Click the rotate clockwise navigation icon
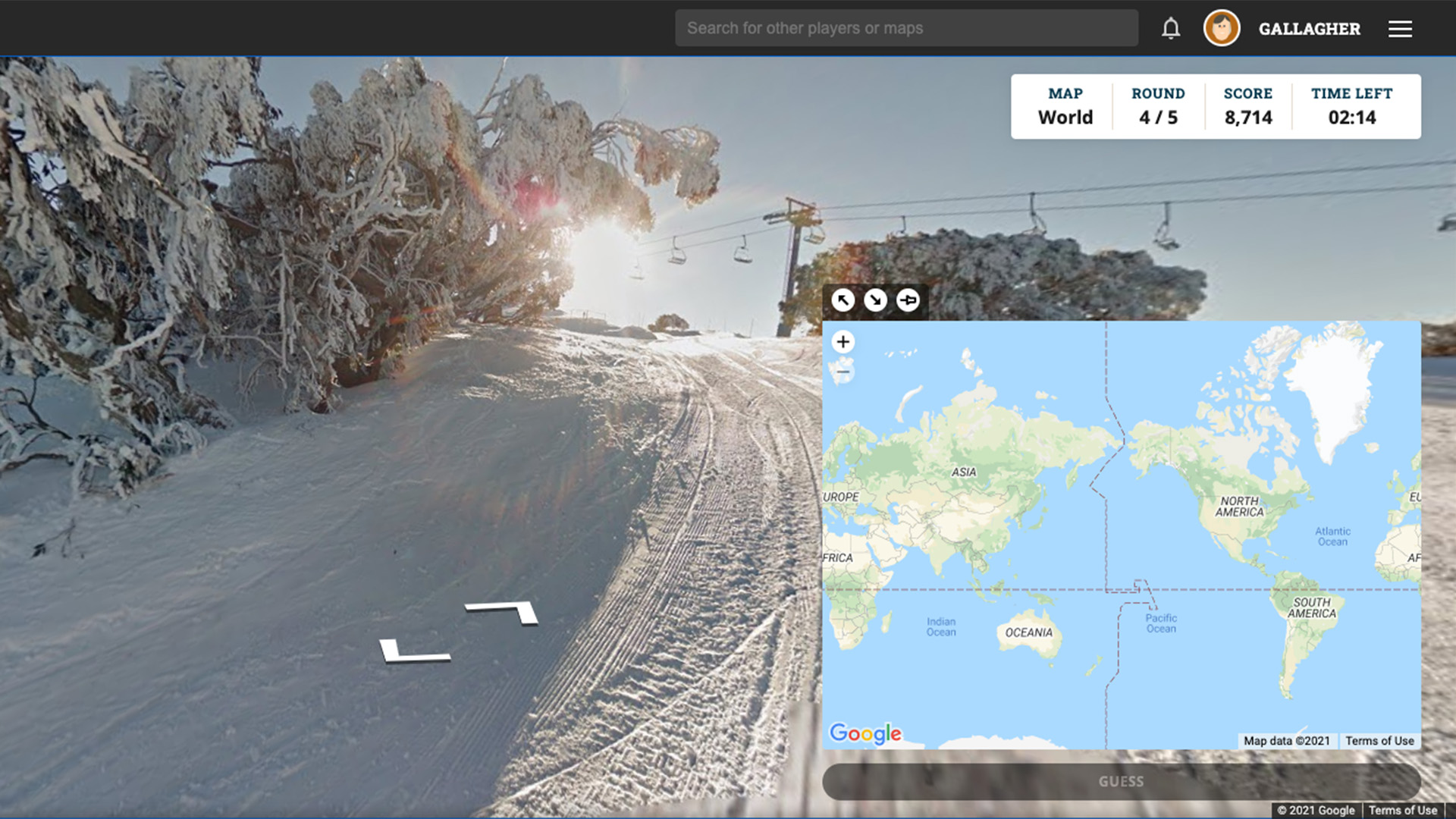This screenshot has width=1456, height=819. (x=875, y=300)
